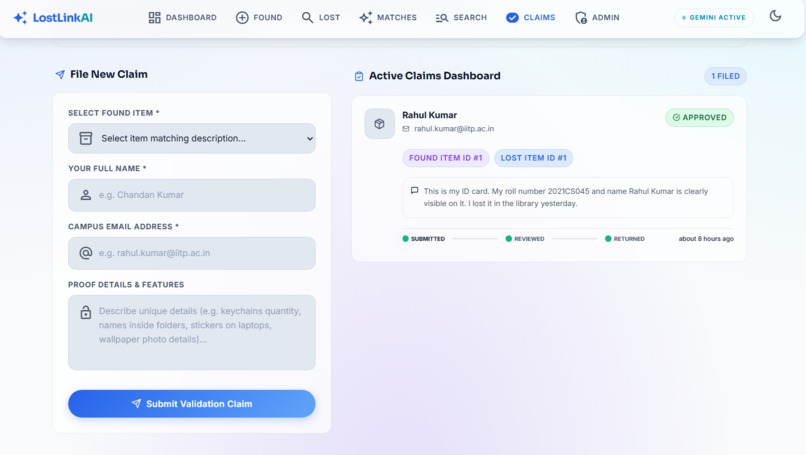Image resolution: width=806 pixels, height=455 pixels.
Task: Click the LostLinkAI sparkle logo icon
Action: coord(20,17)
